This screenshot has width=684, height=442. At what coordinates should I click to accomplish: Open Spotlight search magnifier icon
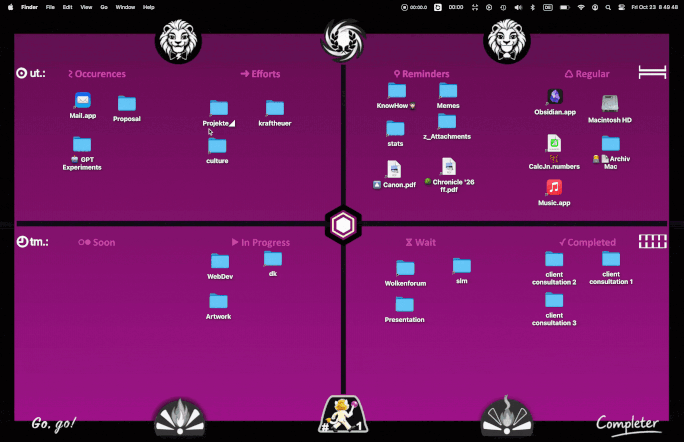(x=608, y=7)
